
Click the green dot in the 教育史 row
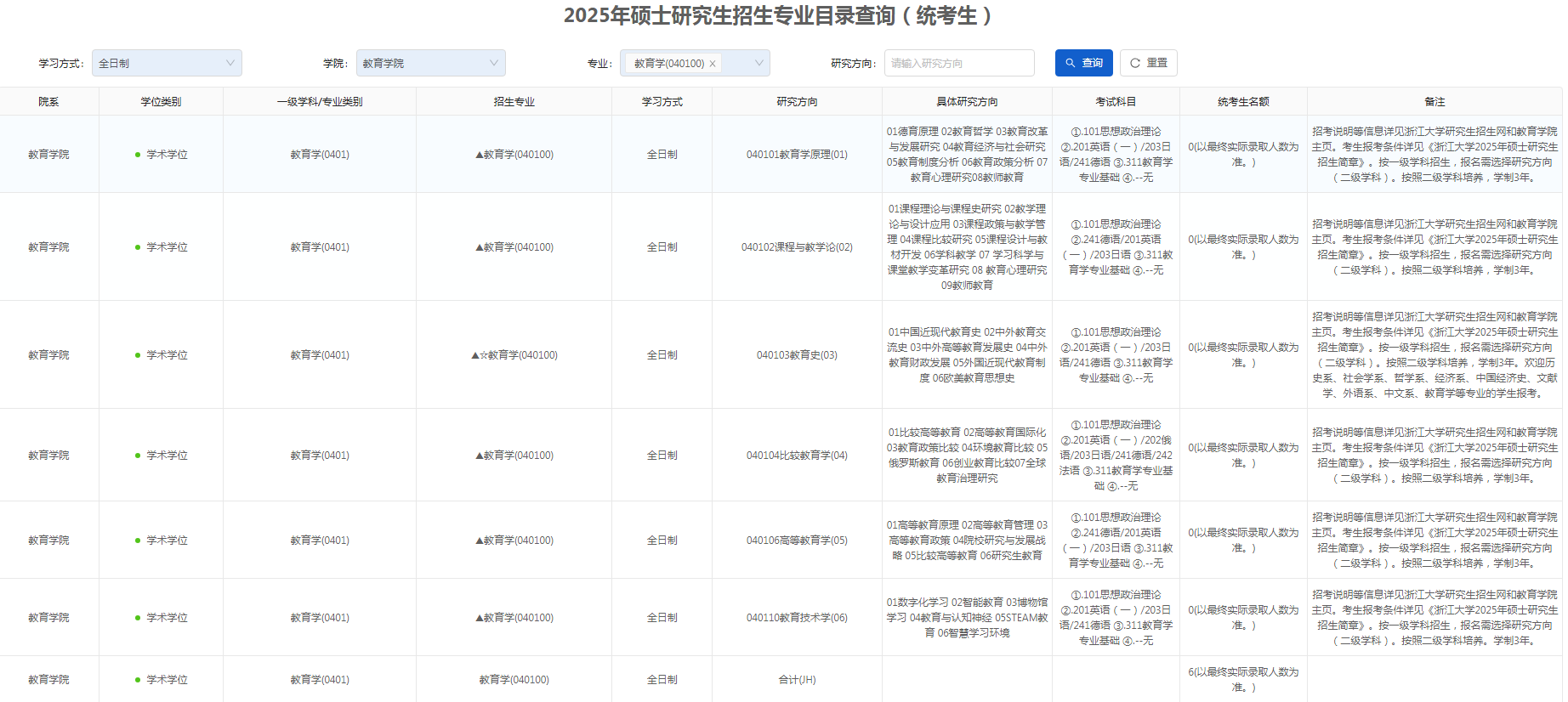(138, 355)
